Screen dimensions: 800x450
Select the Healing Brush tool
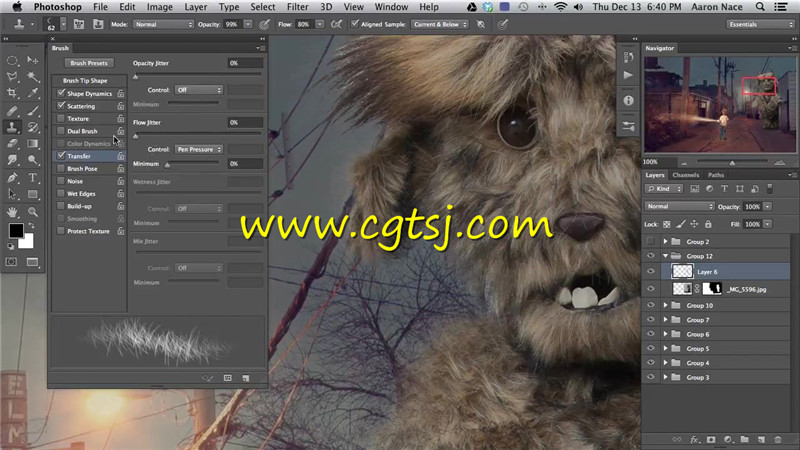[12, 110]
